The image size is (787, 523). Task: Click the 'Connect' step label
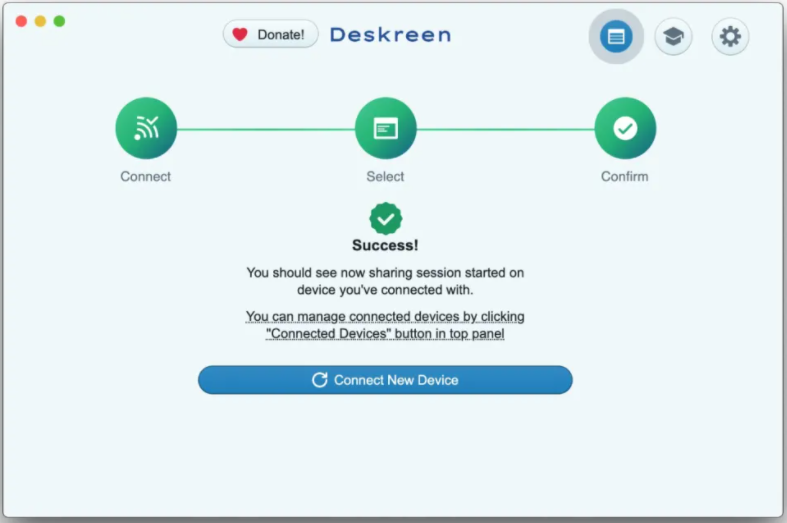click(x=146, y=176)
